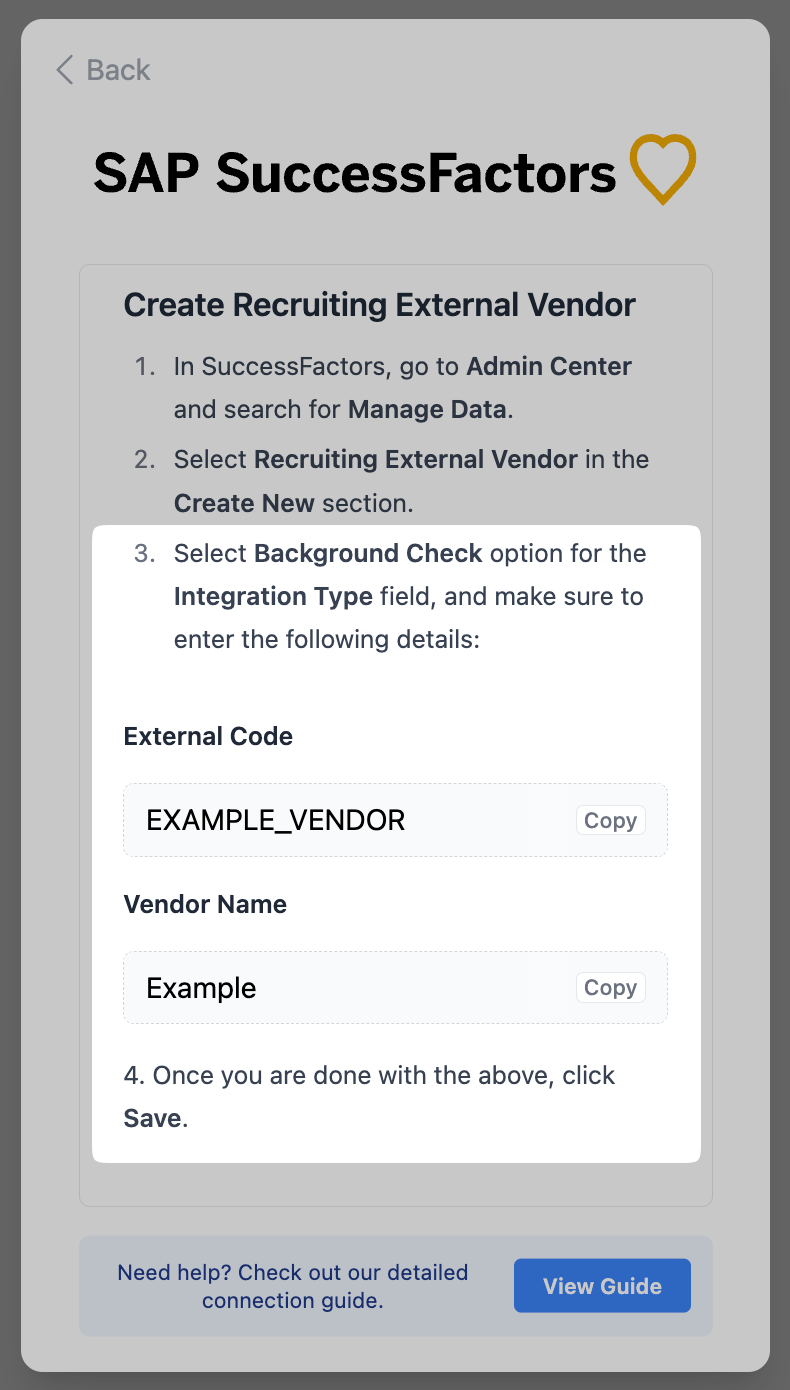Click the bold Save word in step 4
Viewport: 790px width, 1390px height.
pyautogui.click(x=152, y=1118)
